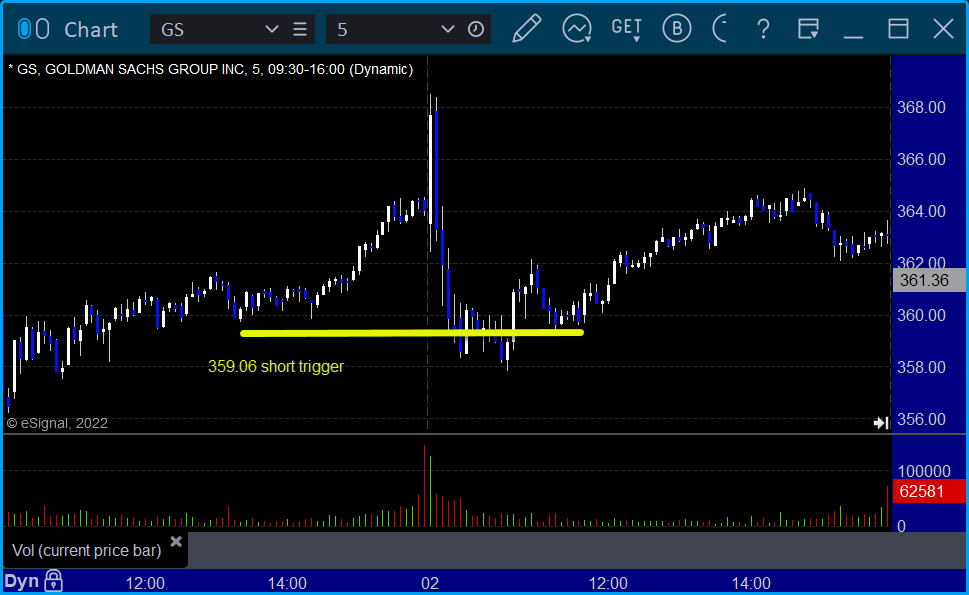The image size is (969, 595).
Task: Click the 02 date label on time axis
Action: click(x=430, y=583)
